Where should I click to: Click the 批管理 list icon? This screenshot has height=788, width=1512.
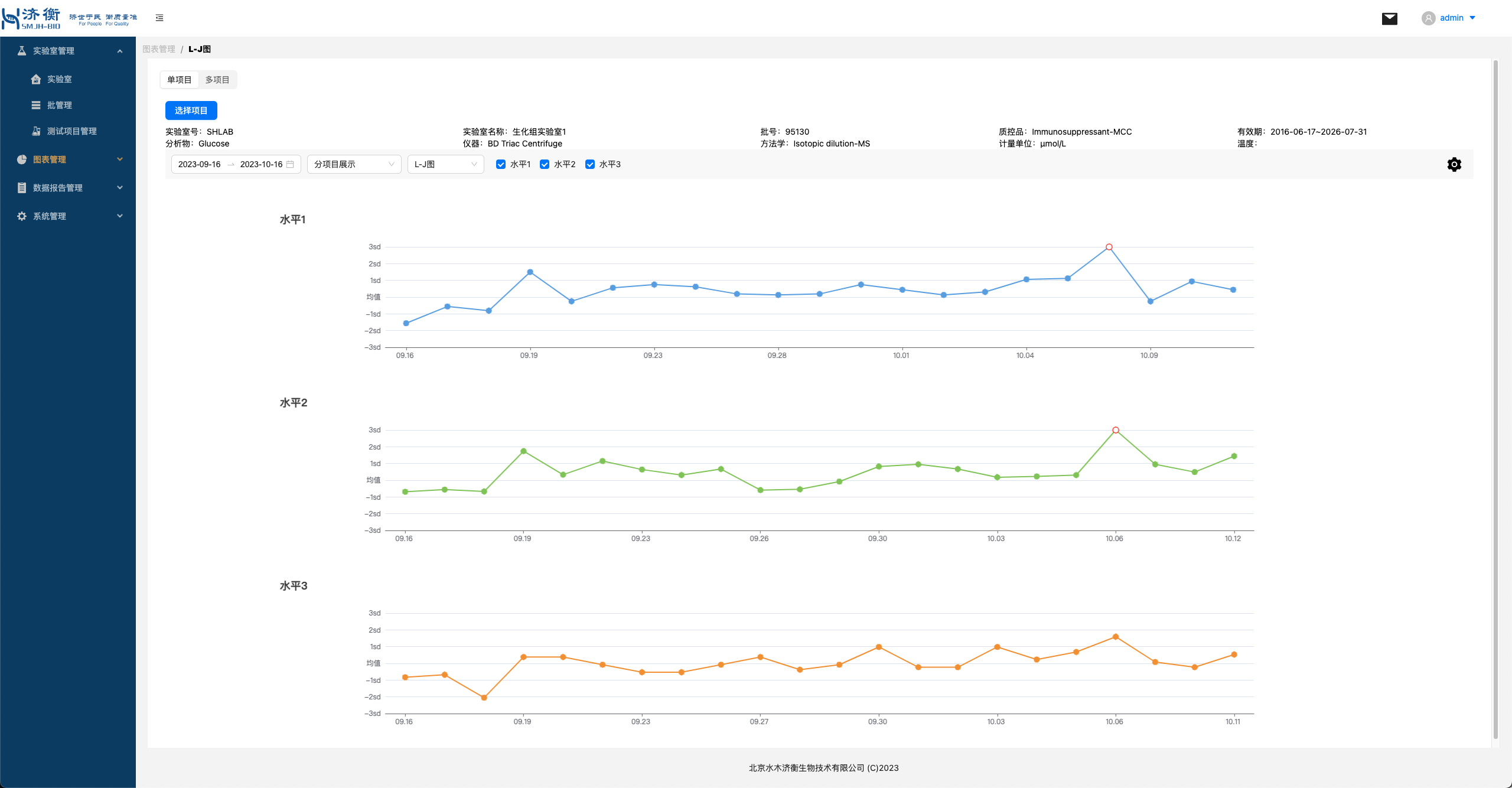(36, 105)
